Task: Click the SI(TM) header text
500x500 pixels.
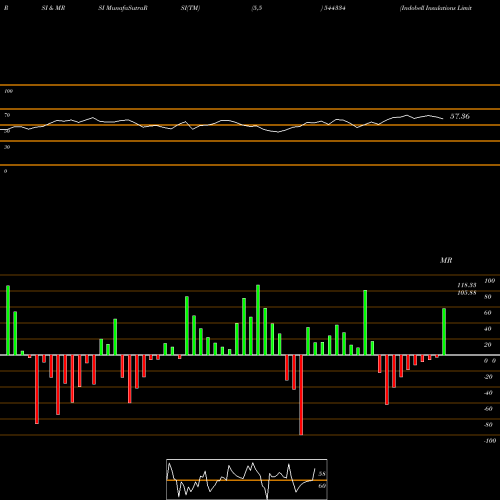Action: (x=190, y=8)
